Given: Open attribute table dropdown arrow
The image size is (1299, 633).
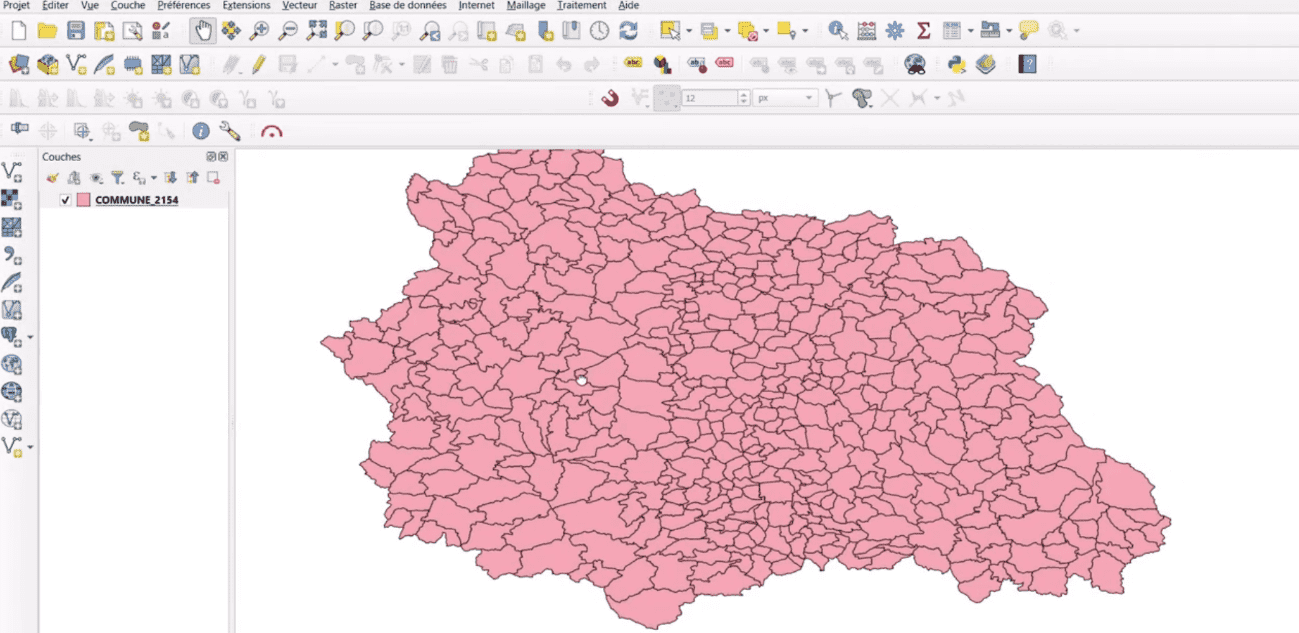Looking at the screenshot, I should tap(970, 32).
